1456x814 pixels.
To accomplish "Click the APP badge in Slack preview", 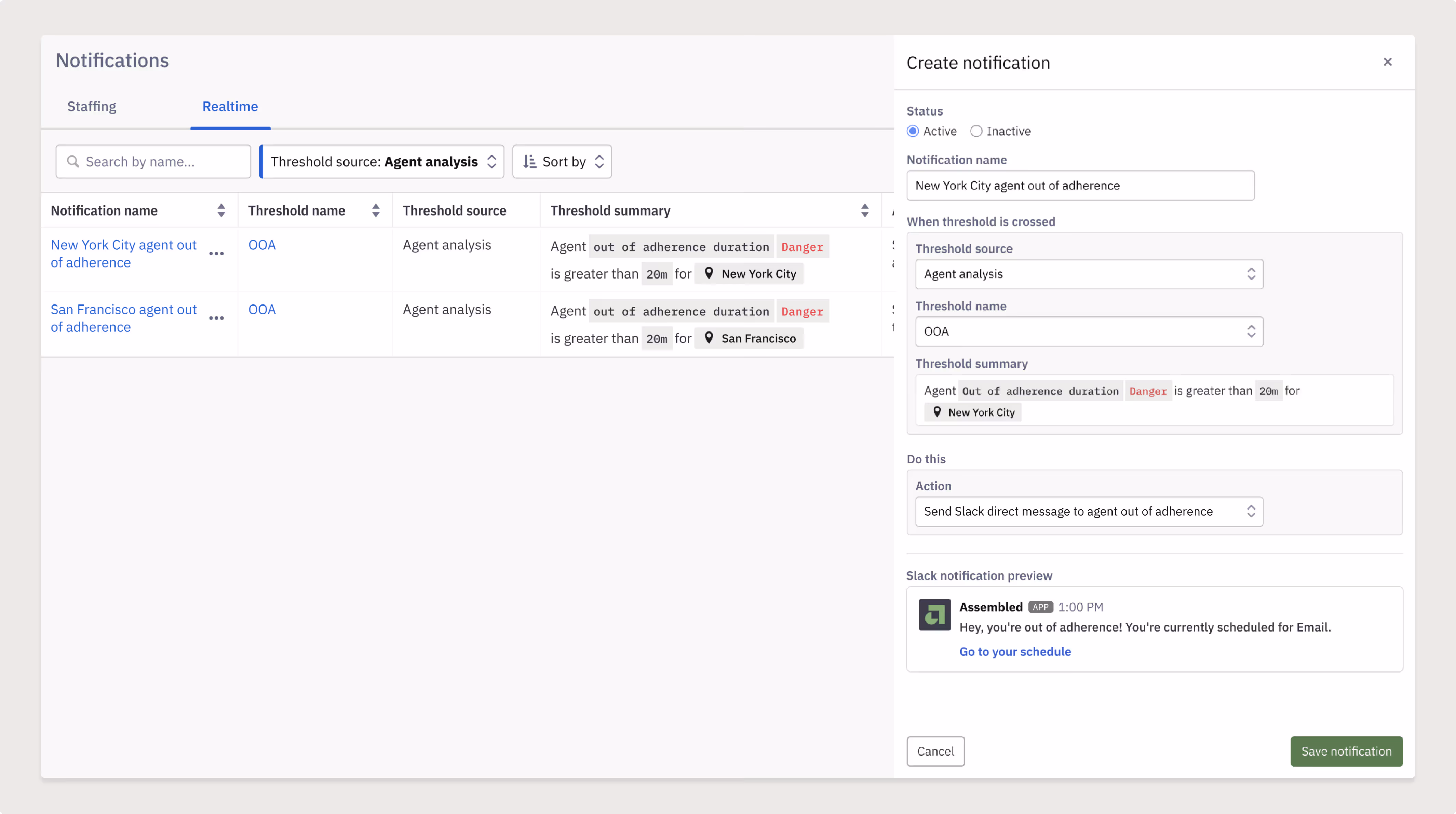I will [x=1040, y=607].
